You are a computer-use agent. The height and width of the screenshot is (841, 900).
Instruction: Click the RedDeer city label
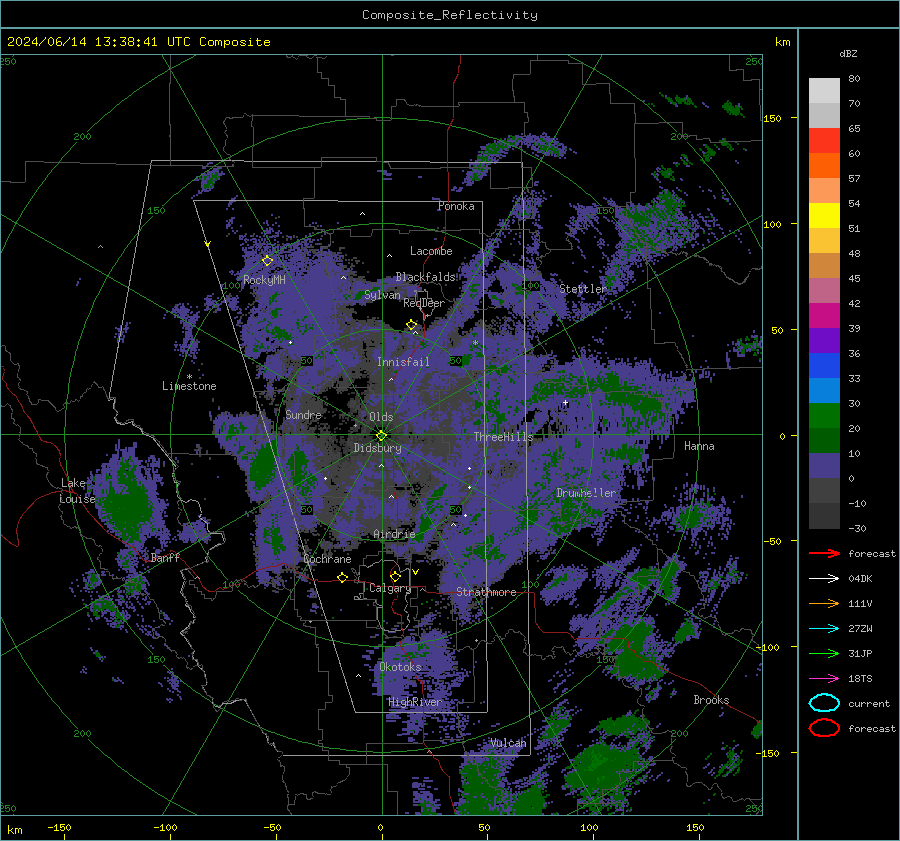click(424, 303)
